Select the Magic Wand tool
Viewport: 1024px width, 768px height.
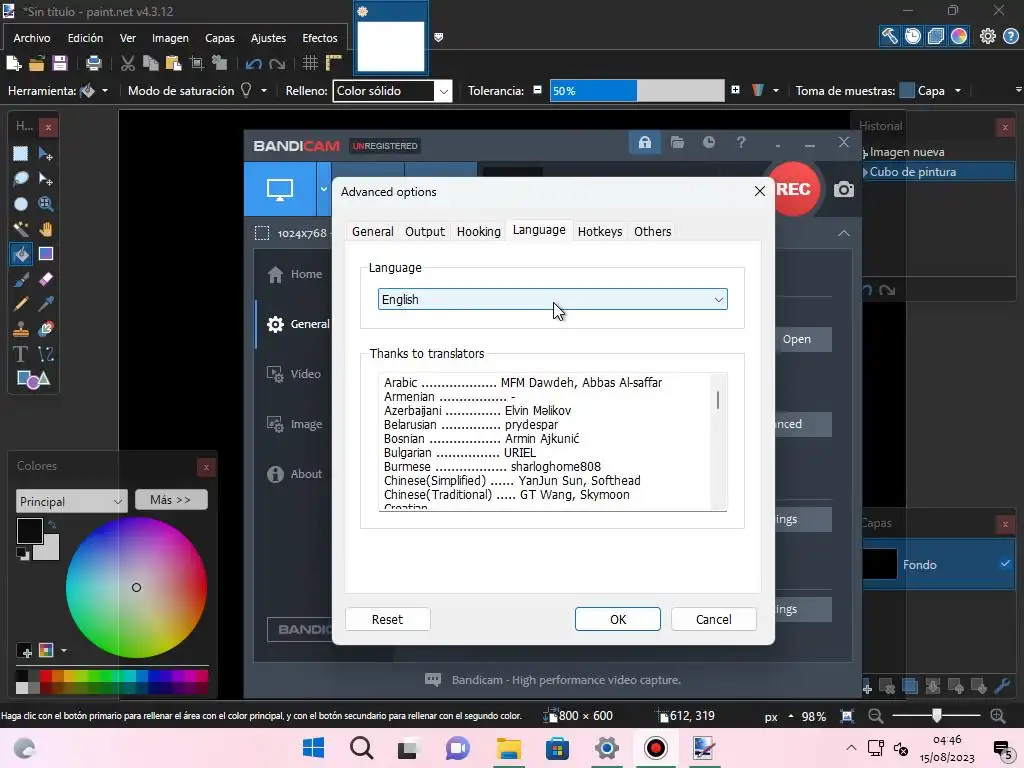click(x=20, y=229)
